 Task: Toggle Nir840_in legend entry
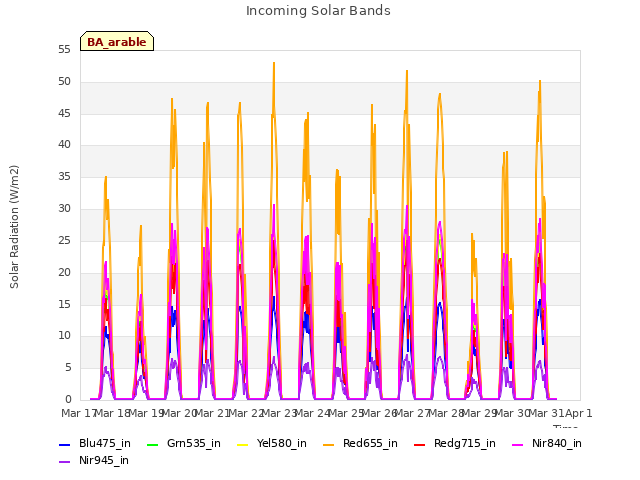pyautogui.click(x=547, y=443)
